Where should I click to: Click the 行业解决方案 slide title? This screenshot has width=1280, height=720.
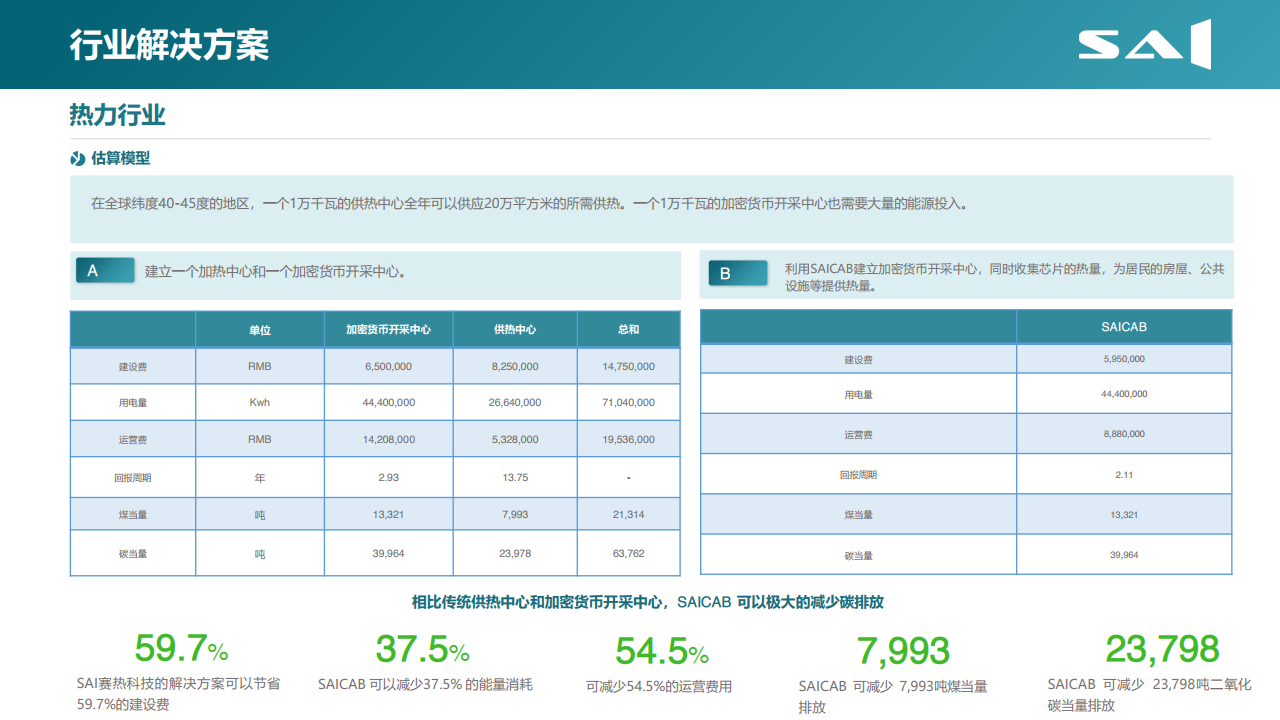pyautogui.click(x=169, y=45)
